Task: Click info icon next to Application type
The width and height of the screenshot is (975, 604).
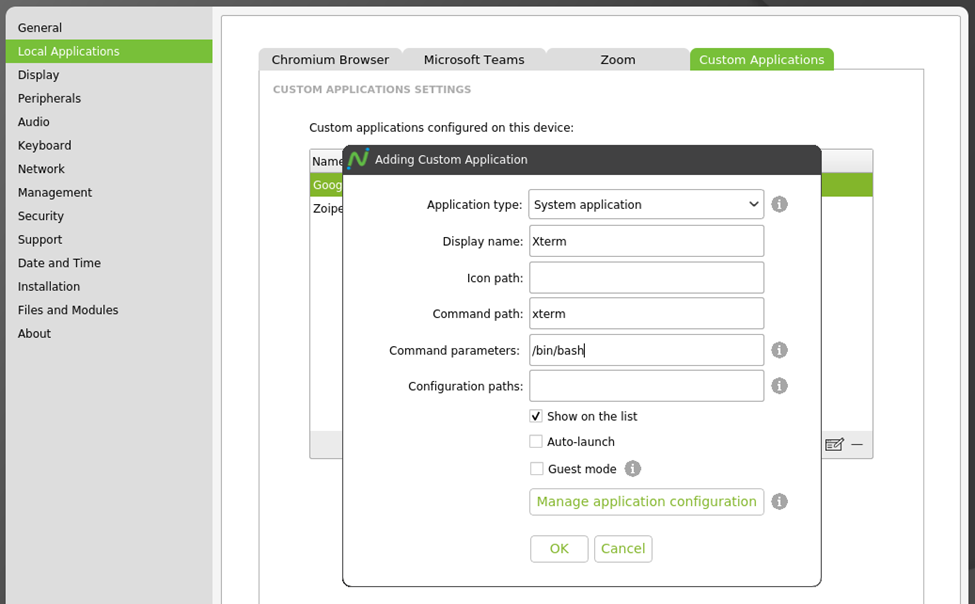Action: coord(779,204)
